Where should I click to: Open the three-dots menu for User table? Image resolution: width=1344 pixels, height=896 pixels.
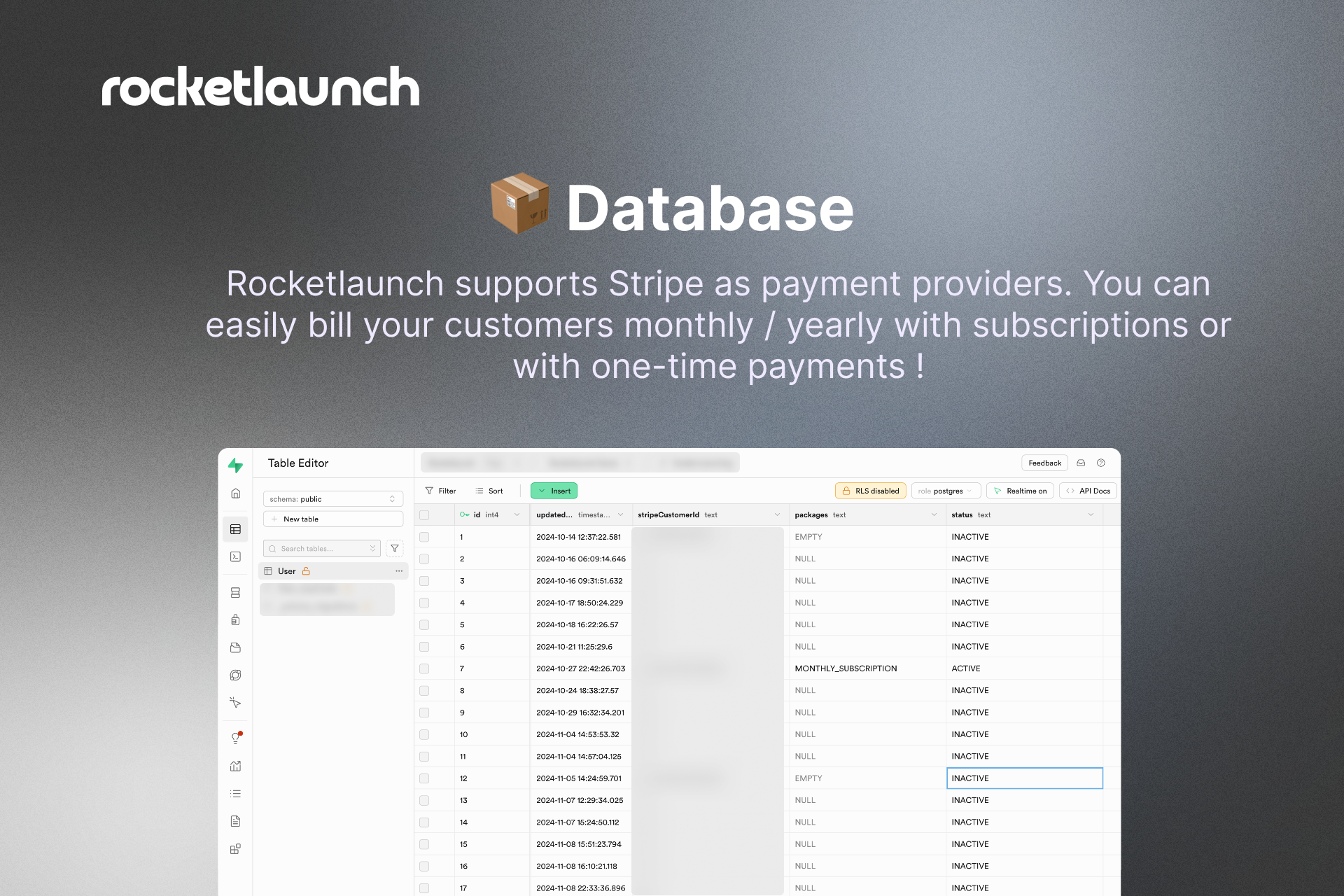[x=399, y=571]
